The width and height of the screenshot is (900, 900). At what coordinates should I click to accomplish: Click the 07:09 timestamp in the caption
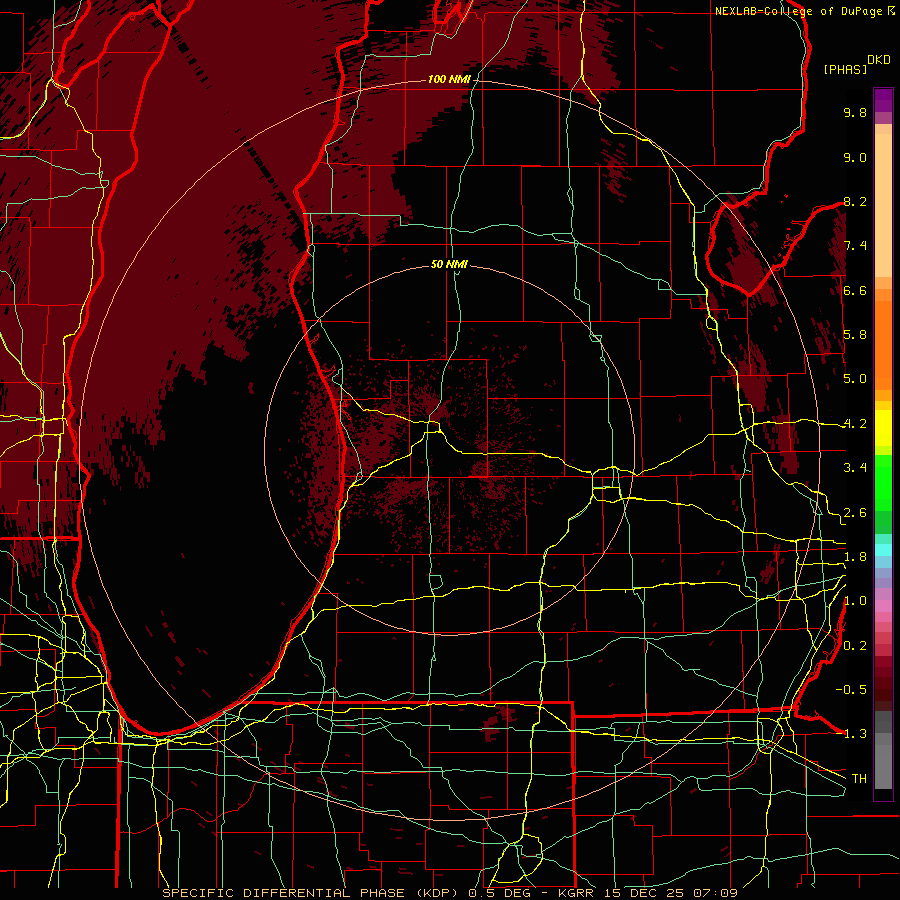pos(717,893)
